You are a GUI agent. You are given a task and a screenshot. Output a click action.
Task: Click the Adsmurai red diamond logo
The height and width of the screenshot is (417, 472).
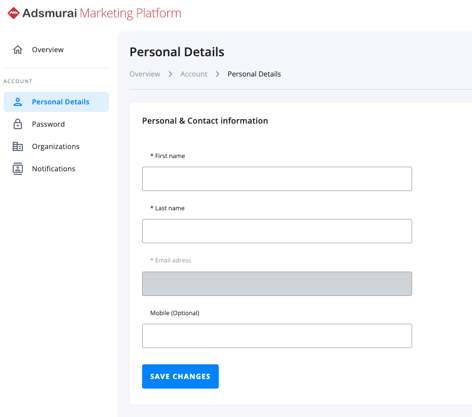[13, 13]
